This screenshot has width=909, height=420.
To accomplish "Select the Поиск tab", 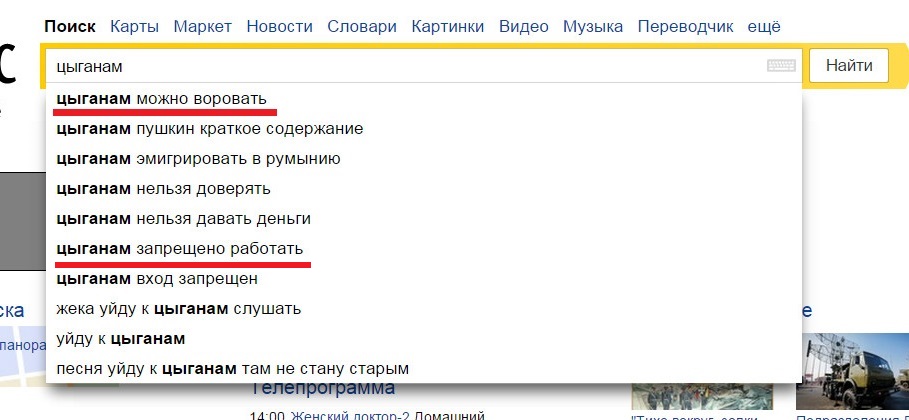I will [x=70, y=27].
